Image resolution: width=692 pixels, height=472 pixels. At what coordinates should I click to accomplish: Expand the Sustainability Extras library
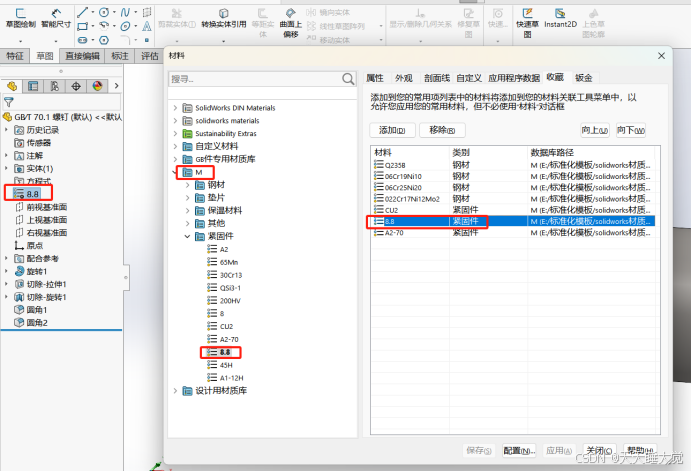point(175,133)
